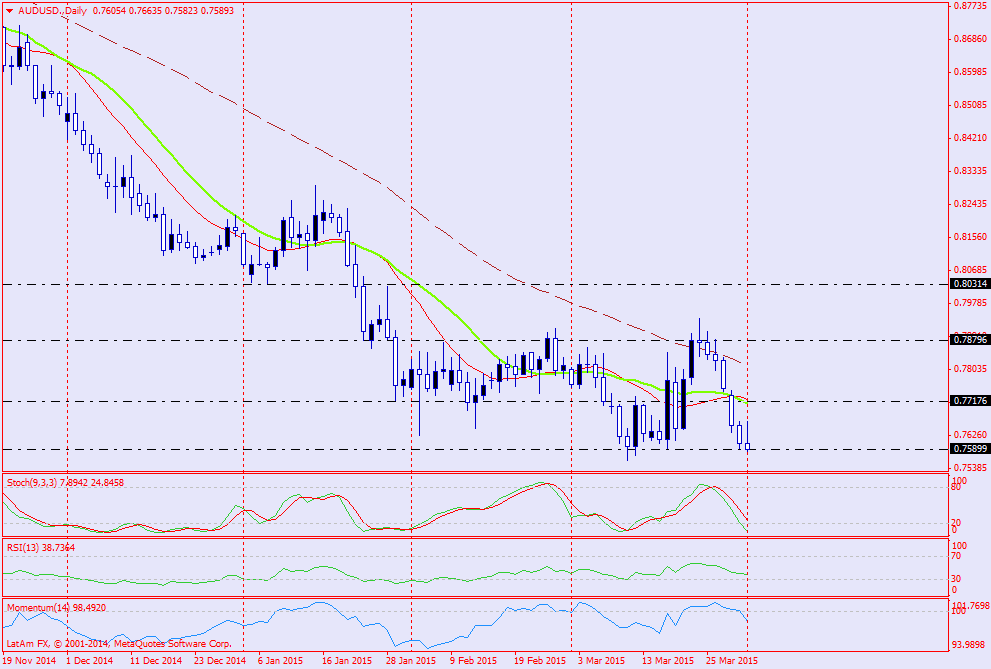The width and height of the screenshot is (991, 669).
Task: Click the 16 Jan 2015 date label
Action: 347,661
